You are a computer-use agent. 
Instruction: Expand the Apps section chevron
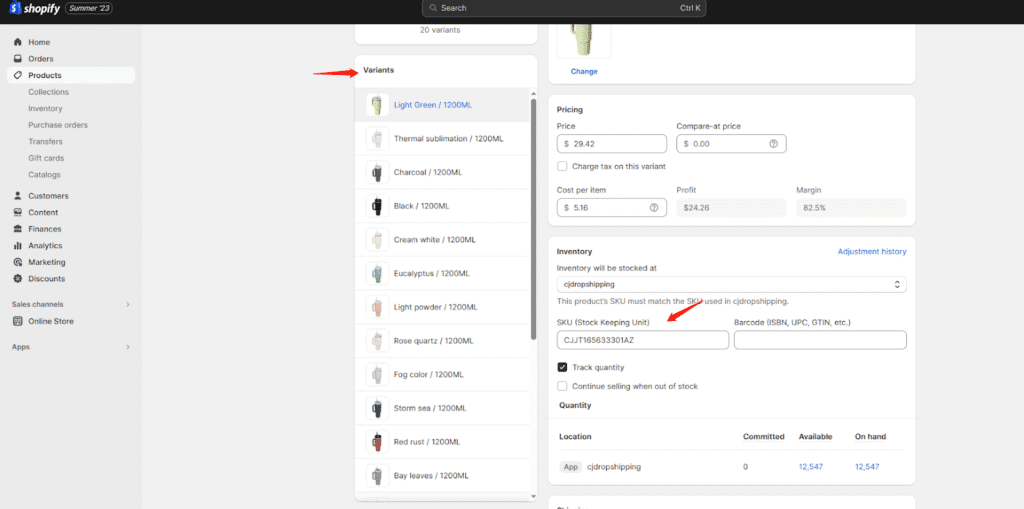pos(127,347)
